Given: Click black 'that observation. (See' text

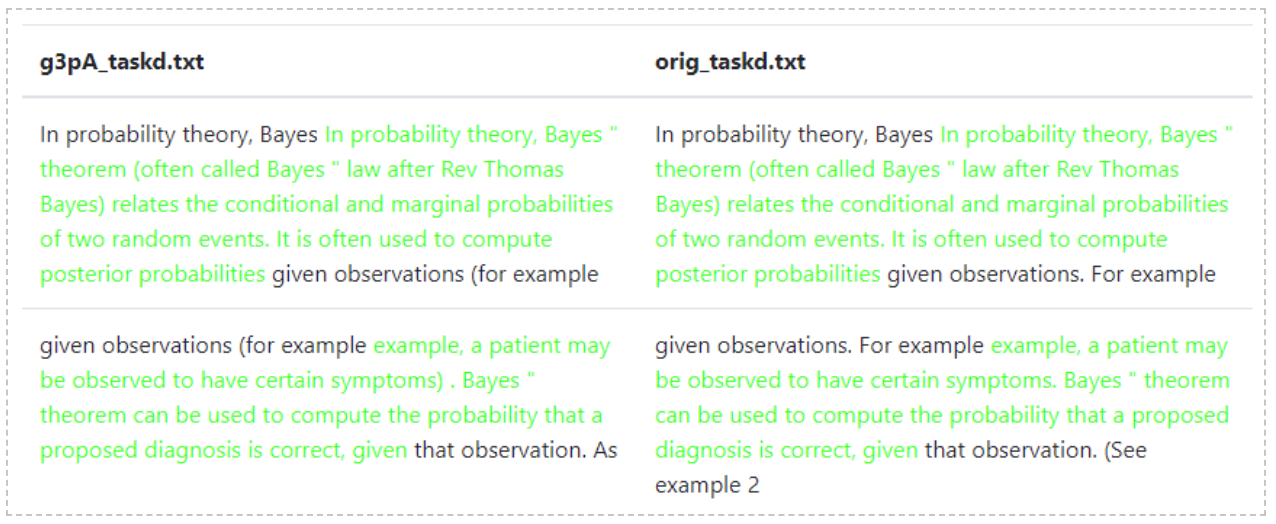Looking at the screenshot, I should coord(1035,451).
